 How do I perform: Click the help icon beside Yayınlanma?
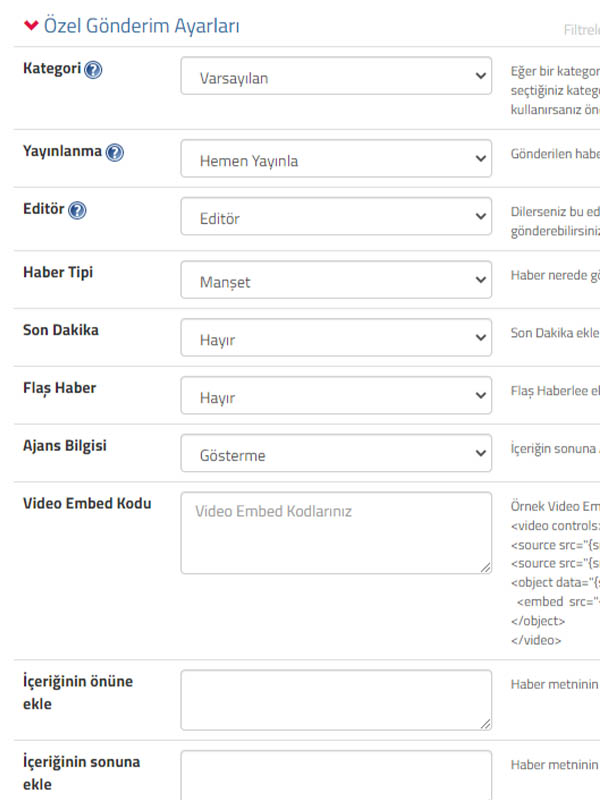pyautogui.click(x=114, y=152)
